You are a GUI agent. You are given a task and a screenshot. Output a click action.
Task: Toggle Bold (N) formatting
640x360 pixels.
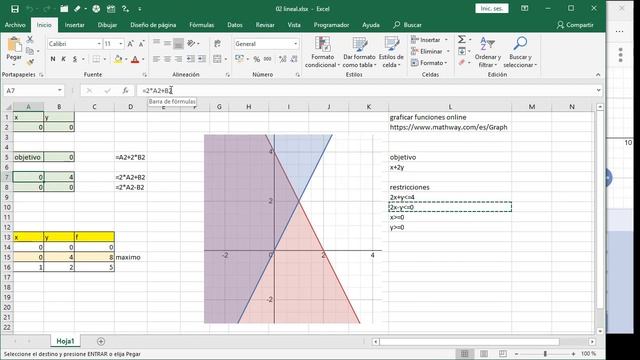point(53,59)
